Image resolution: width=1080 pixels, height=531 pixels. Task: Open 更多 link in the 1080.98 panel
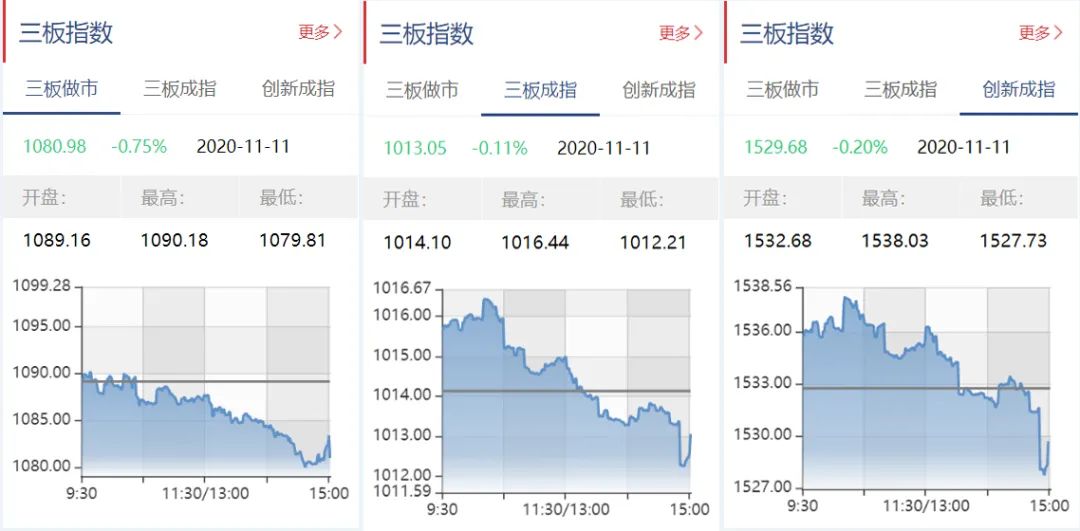[320, 32]
